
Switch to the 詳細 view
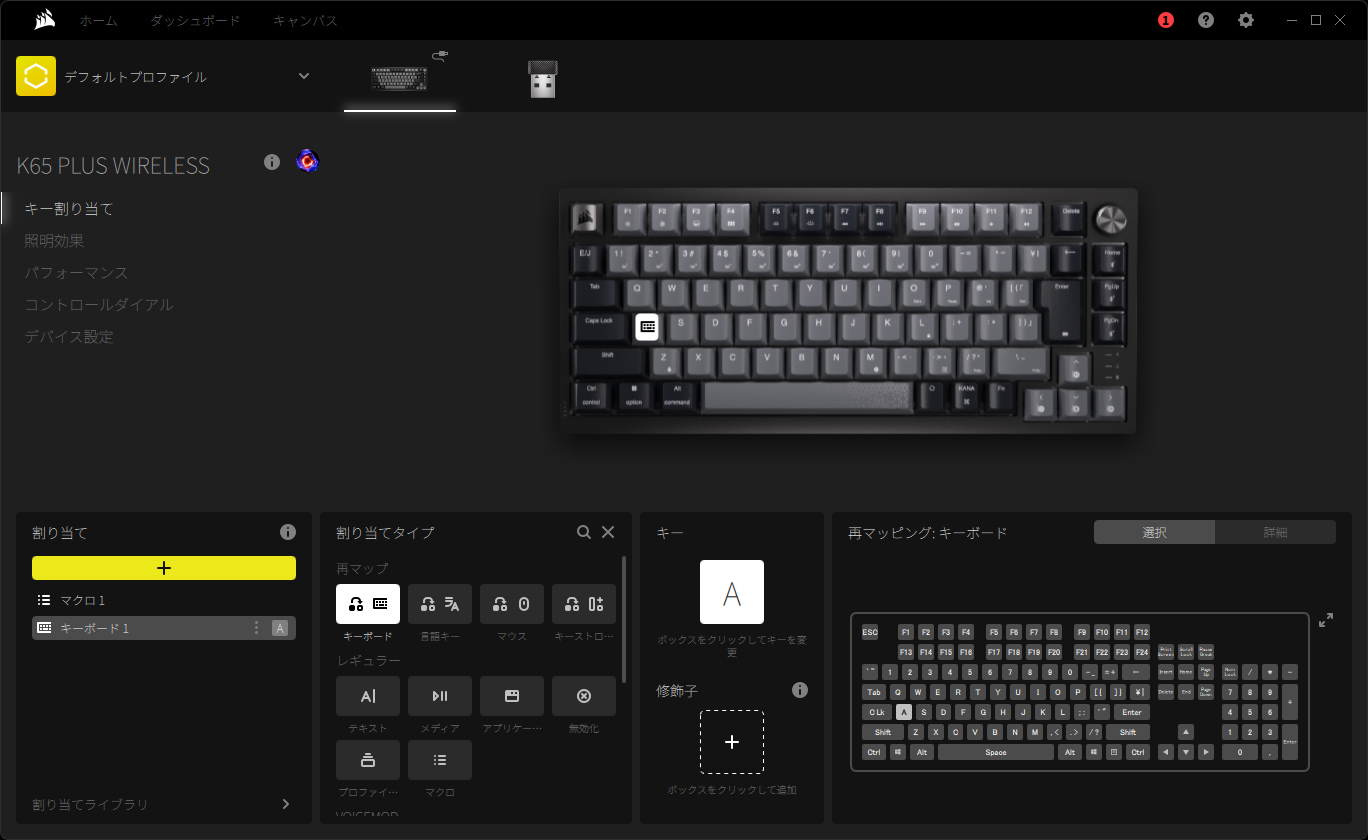[1275, 532]
